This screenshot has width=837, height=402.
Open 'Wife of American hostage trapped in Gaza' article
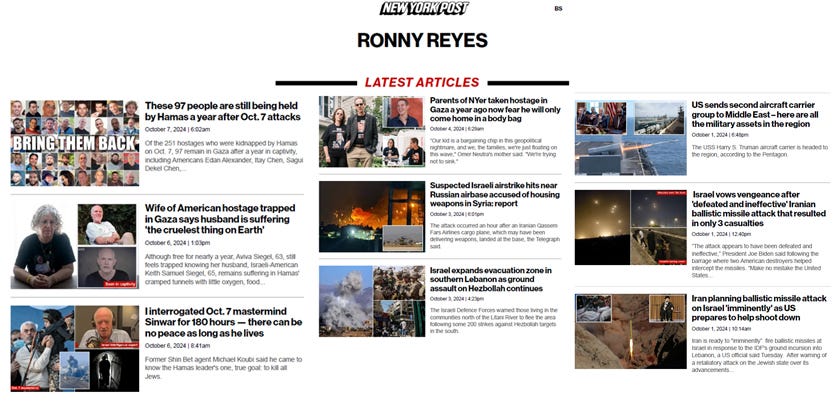click(x=220, y=219)
